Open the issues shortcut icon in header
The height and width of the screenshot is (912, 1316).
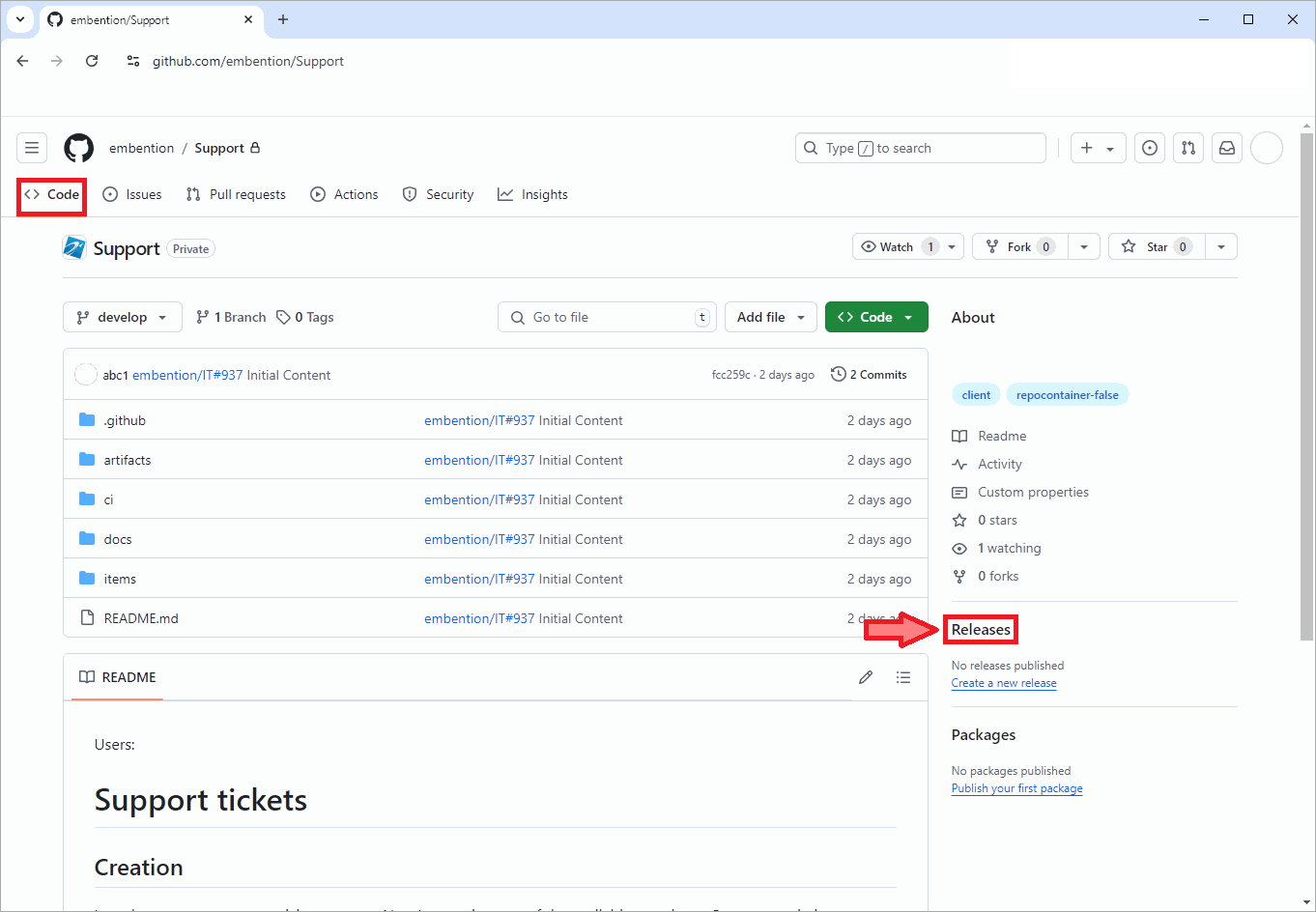point(1149,148)
